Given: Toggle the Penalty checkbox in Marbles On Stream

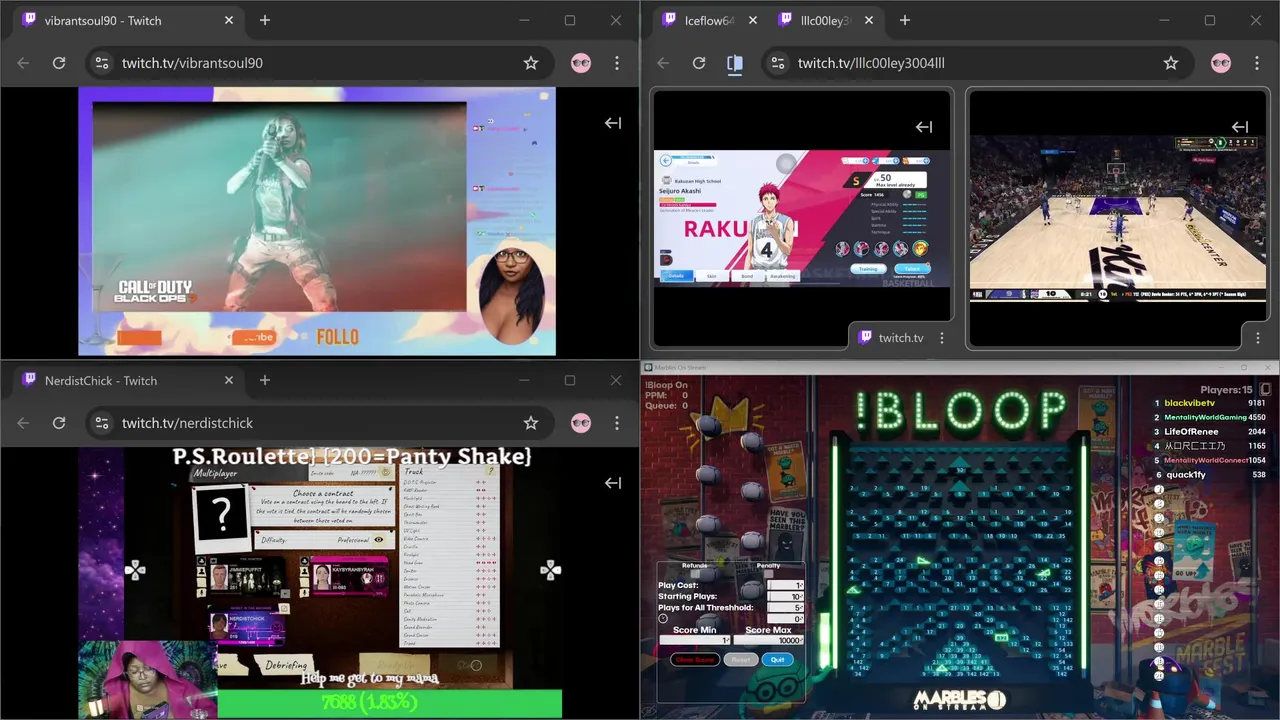Looking at the screenshot, I should pyautogui.click(x=768, y=574).
